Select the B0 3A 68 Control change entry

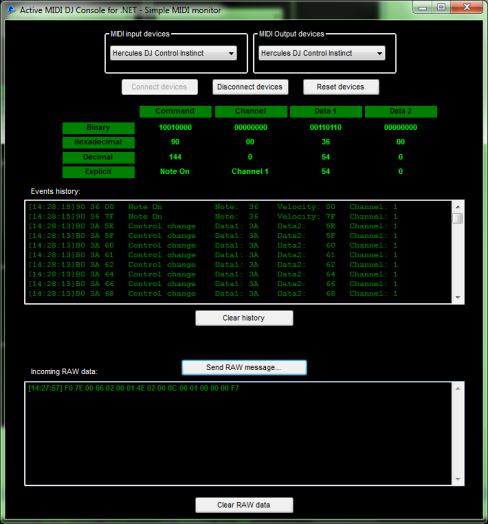[213, 294]
